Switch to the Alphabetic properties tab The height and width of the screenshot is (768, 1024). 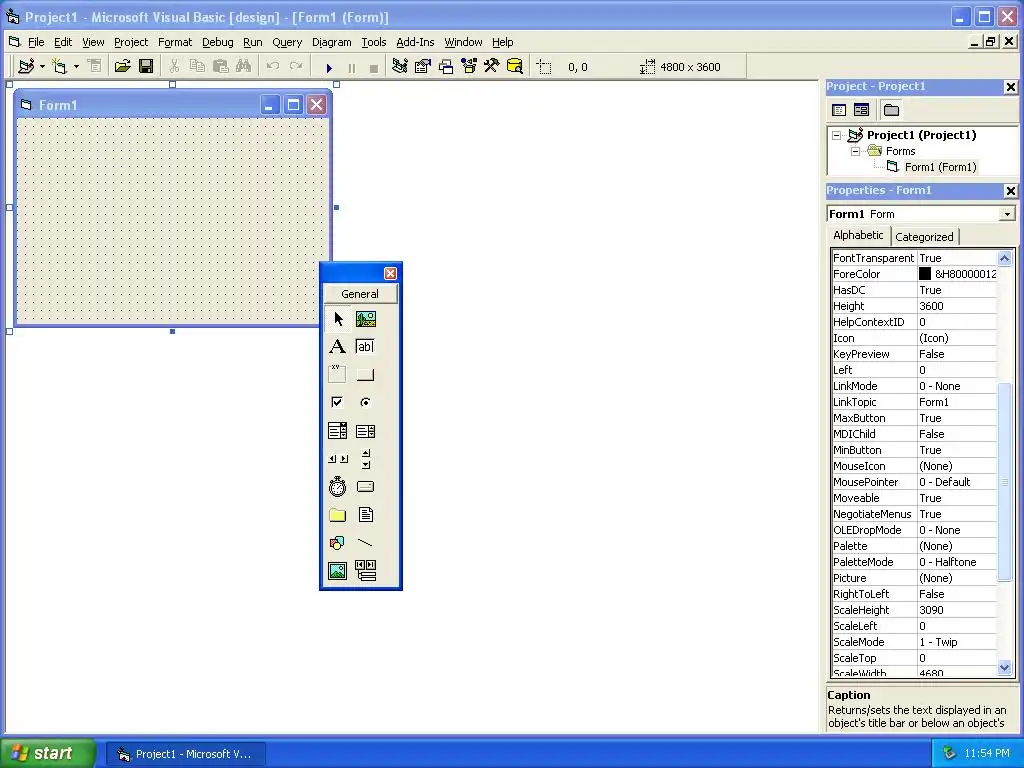pyautogui.click(x=858, y=235)
